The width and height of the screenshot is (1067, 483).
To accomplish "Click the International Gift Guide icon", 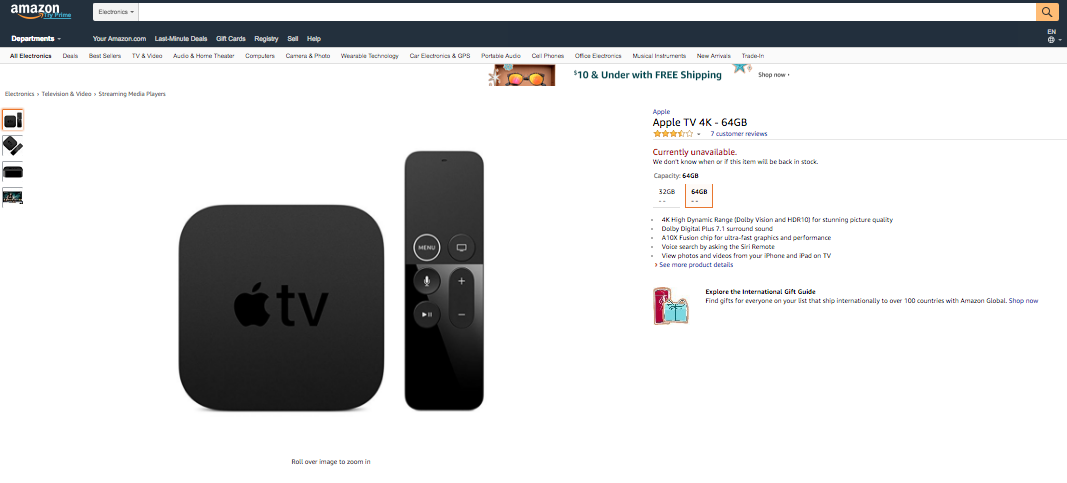I will 671,306.
